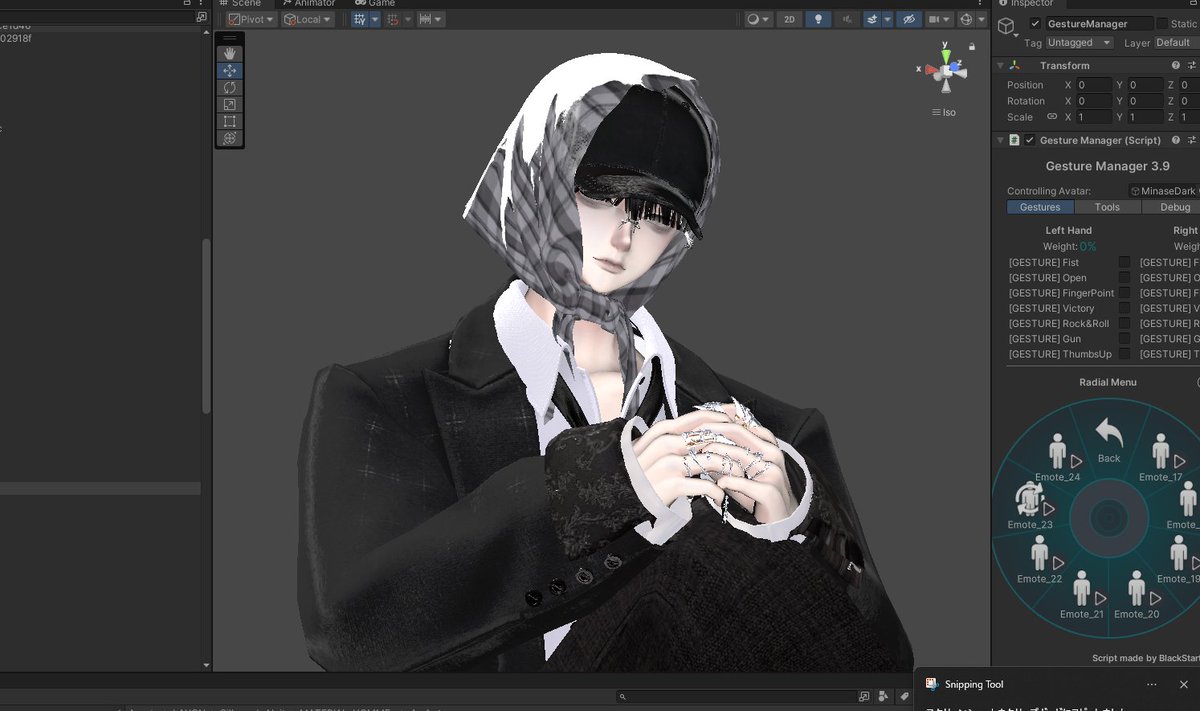Image resolution: width=1200 pixels, height=711 pixels.
Task: Open the Pivot handle position dropdown
Action: (x=250, y=19)
